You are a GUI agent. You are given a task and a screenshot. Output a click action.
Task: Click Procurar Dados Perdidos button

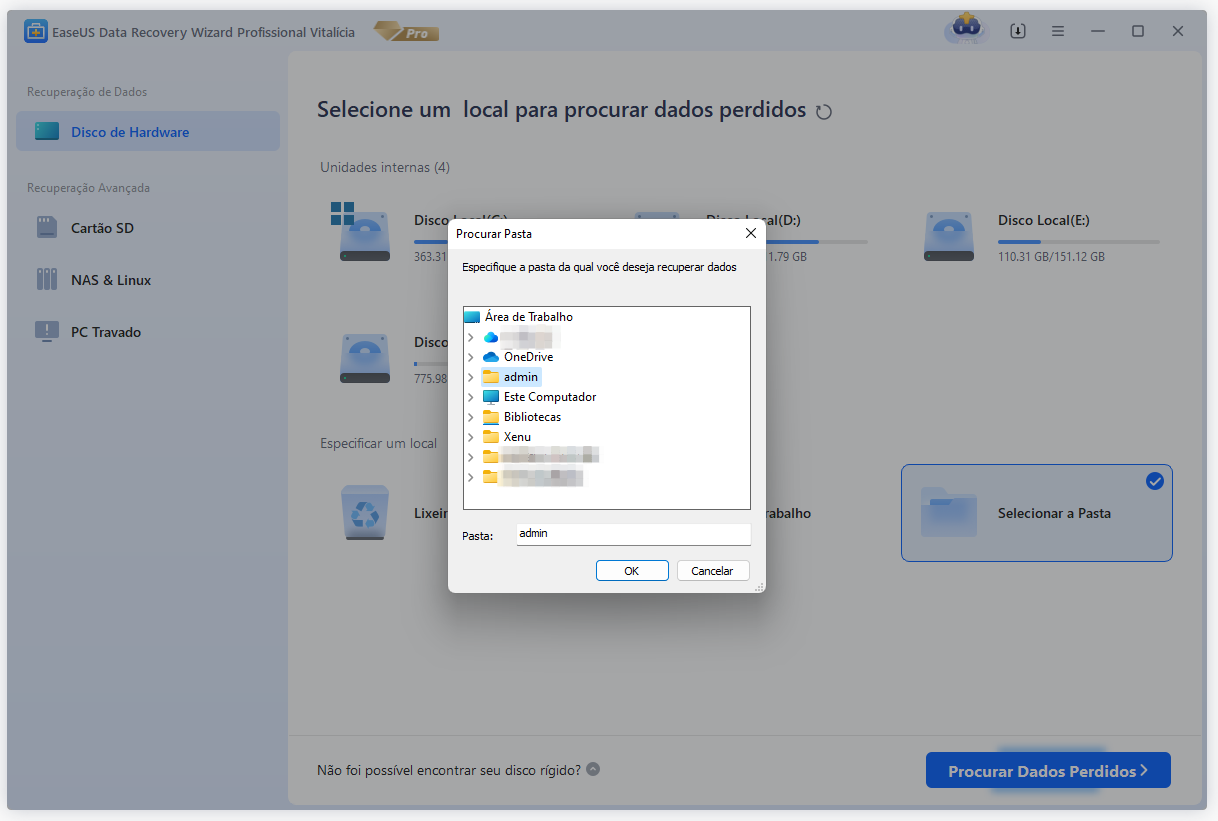1048,771
